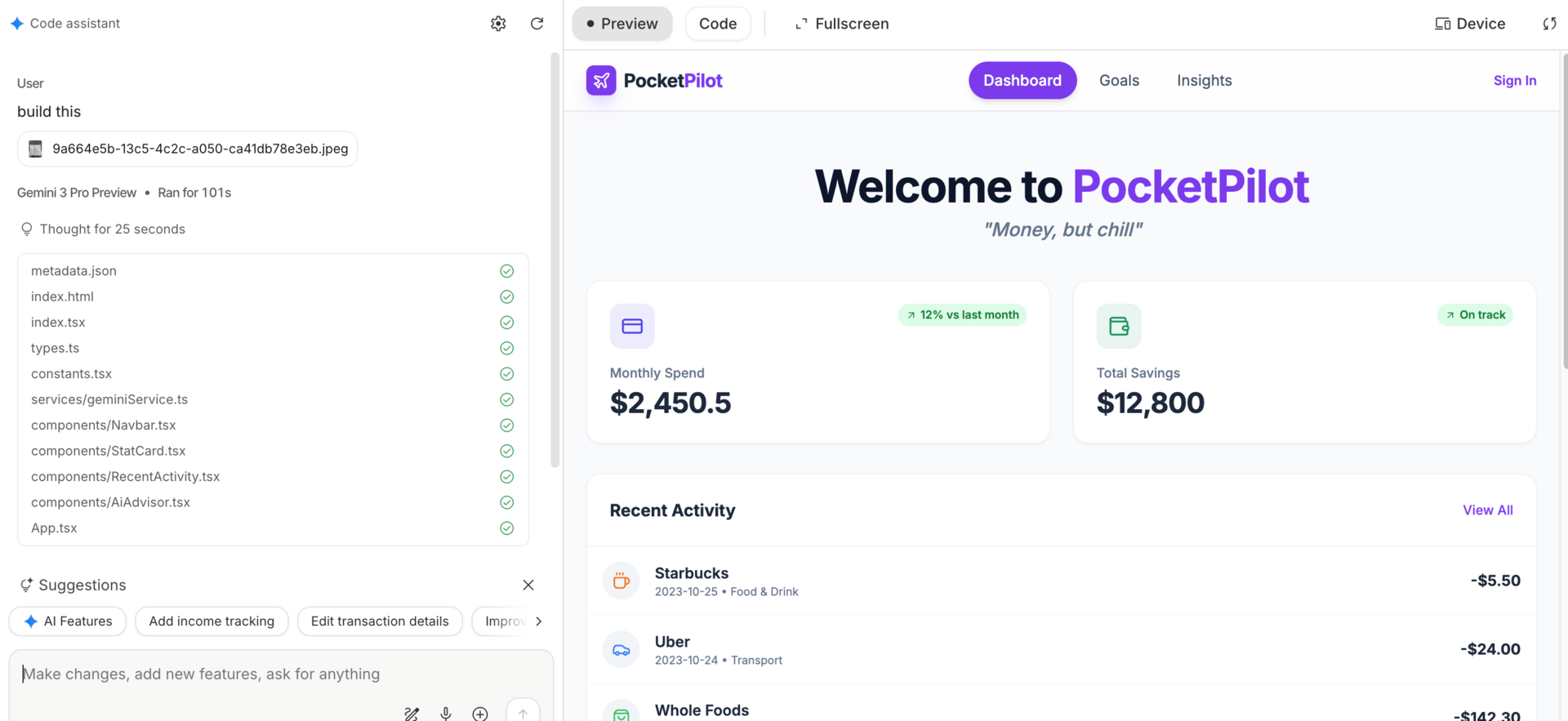This screenshot has width=1568, height=721.
Task: Click the components/RecentActivity.tsx file name
Action: (125, 477)
